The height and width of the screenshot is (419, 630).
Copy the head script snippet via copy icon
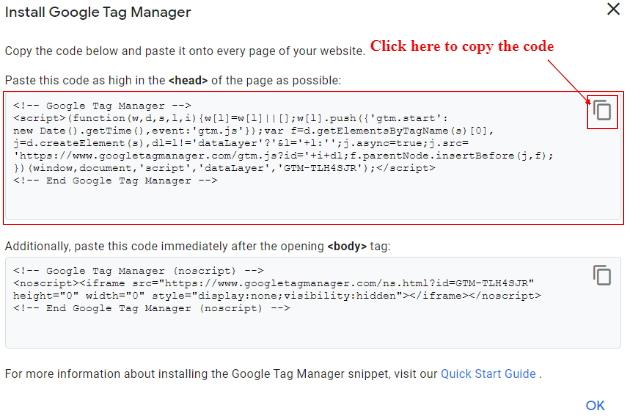(602, 110)
